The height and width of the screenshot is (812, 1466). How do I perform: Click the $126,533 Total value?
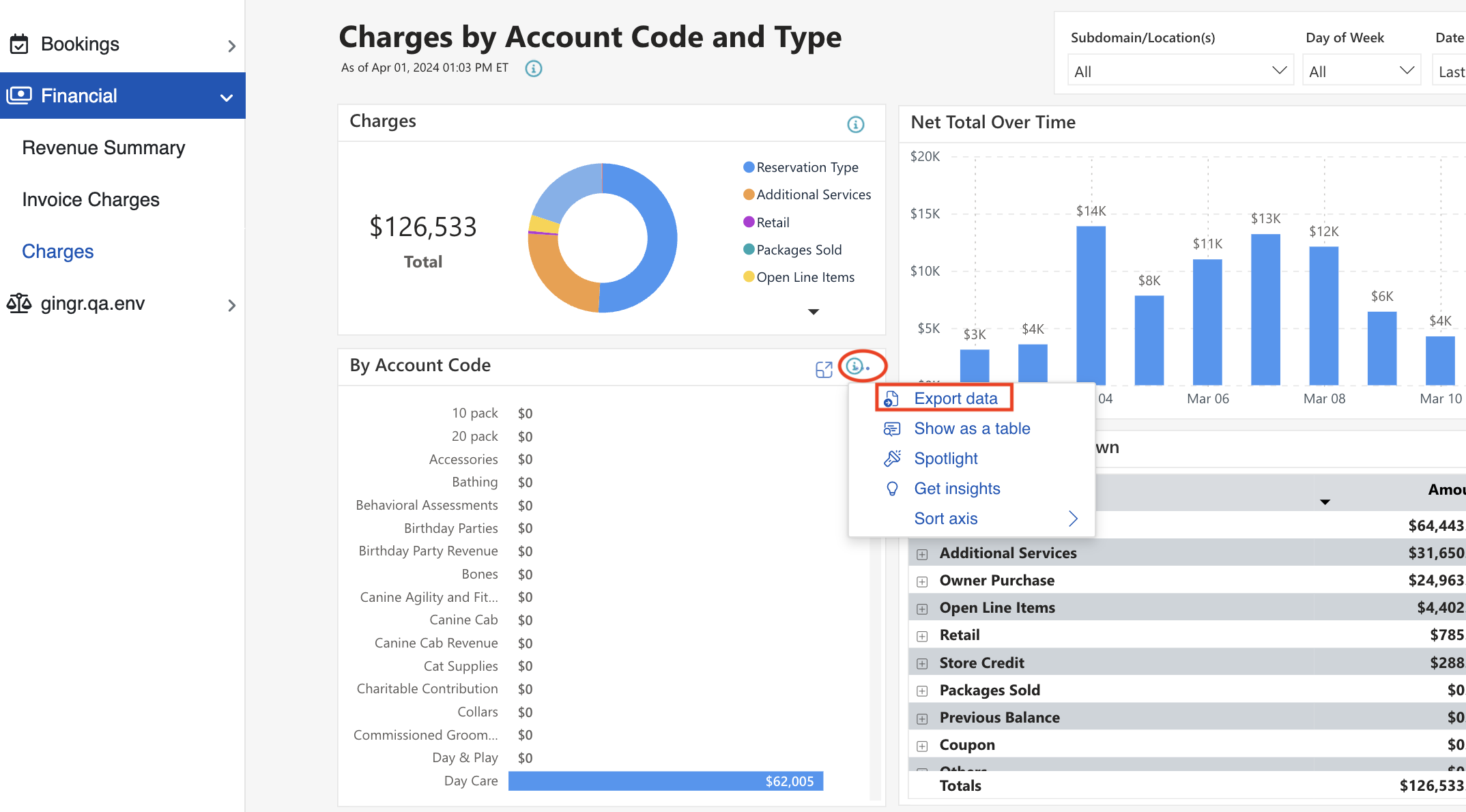click(423, 227)
